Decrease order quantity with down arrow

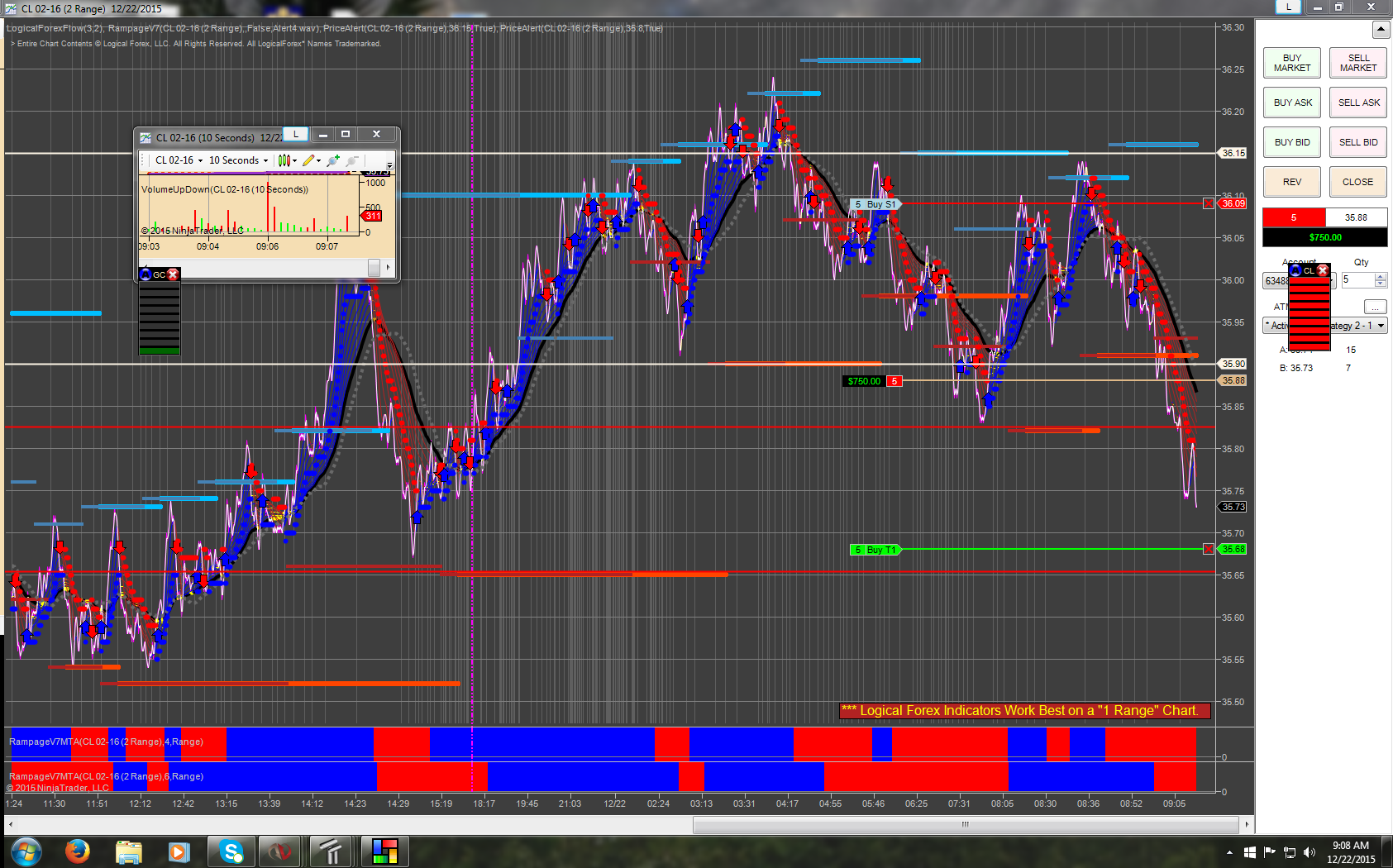pos(1380,284)
